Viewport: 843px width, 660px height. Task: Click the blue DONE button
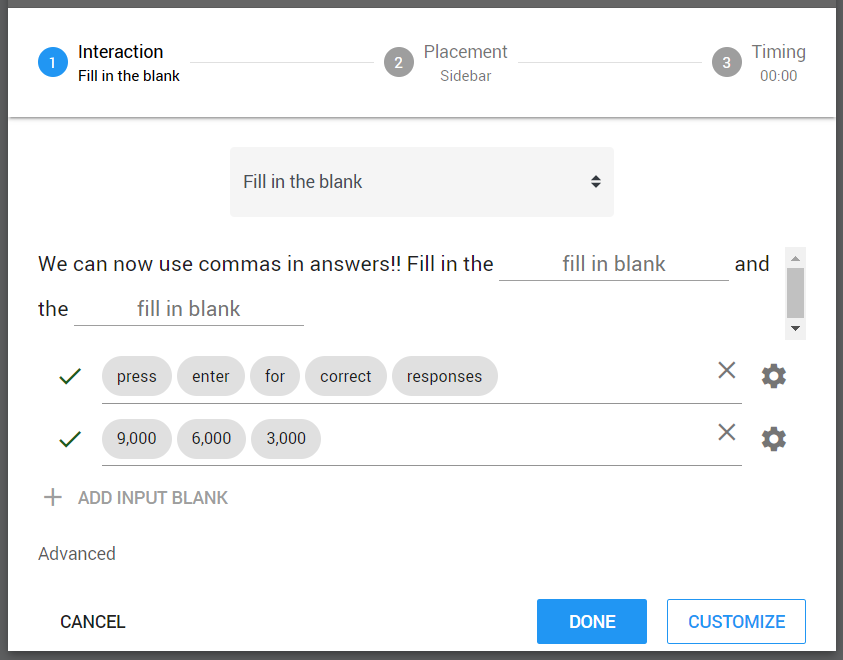pos(591,621)
